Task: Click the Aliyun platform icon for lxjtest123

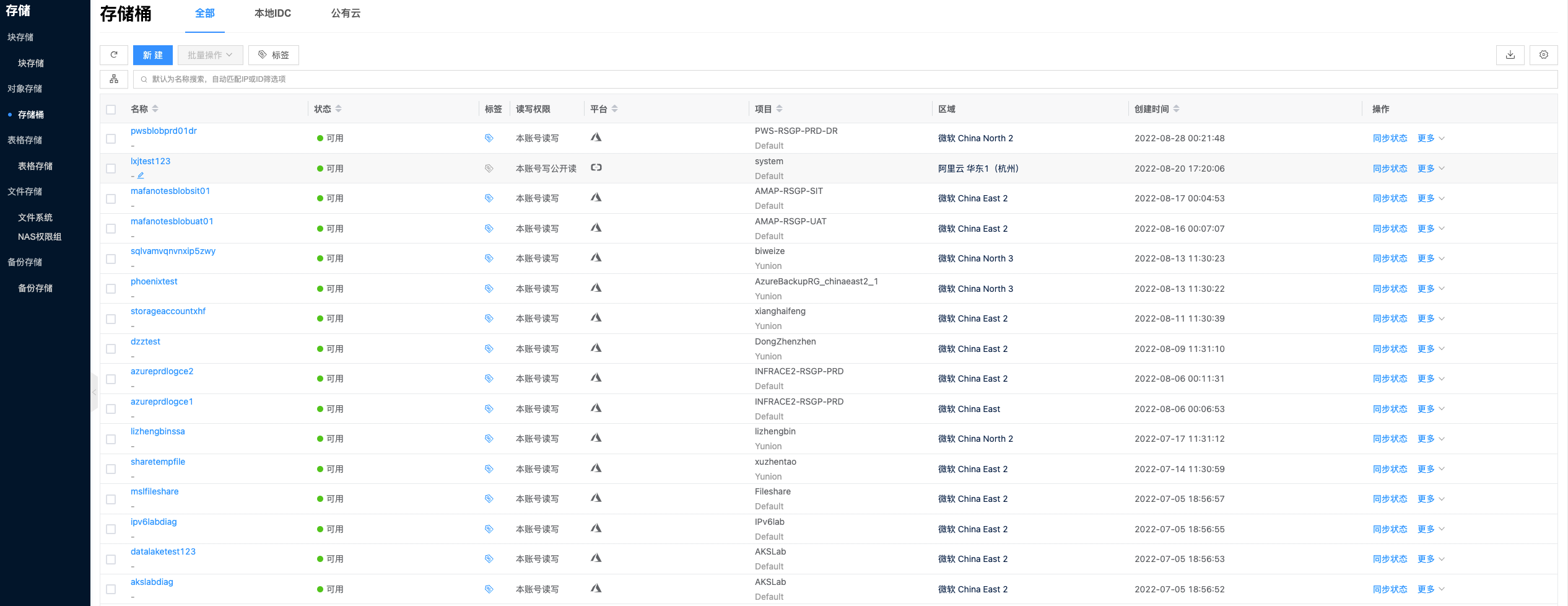Action: point(596,167)
